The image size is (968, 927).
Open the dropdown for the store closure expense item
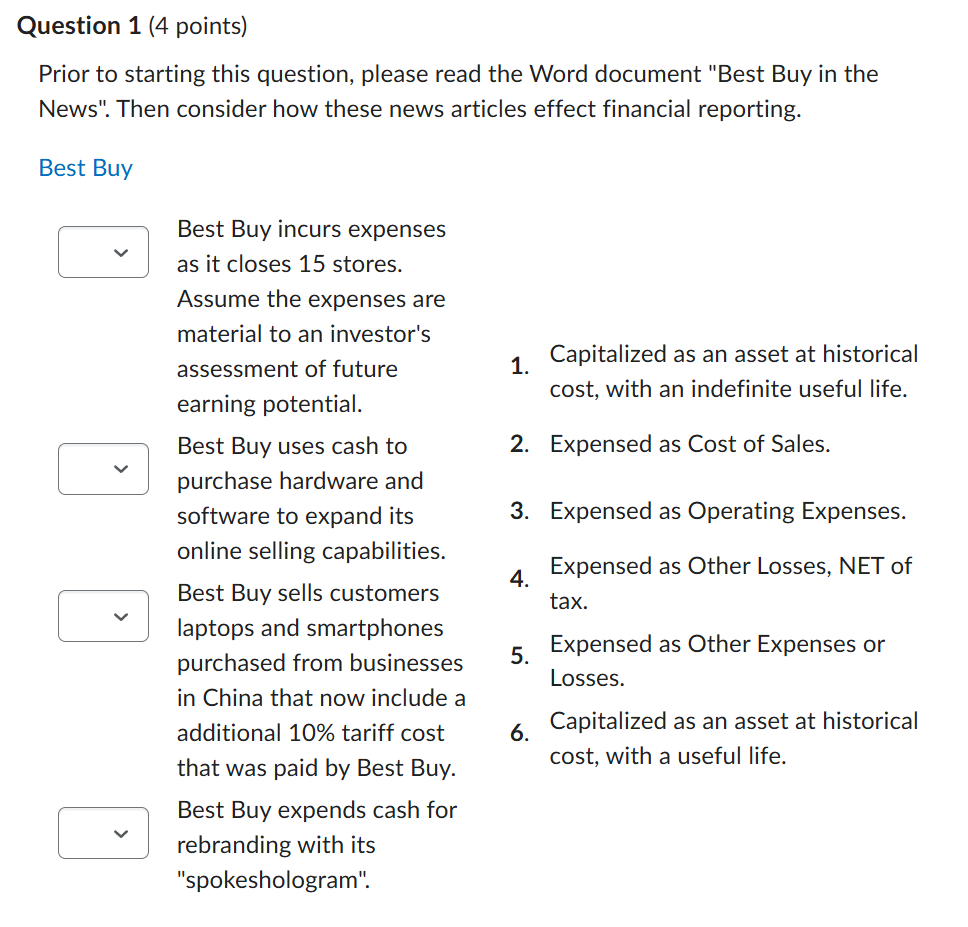pyautogui.click(x=103, y=252)
